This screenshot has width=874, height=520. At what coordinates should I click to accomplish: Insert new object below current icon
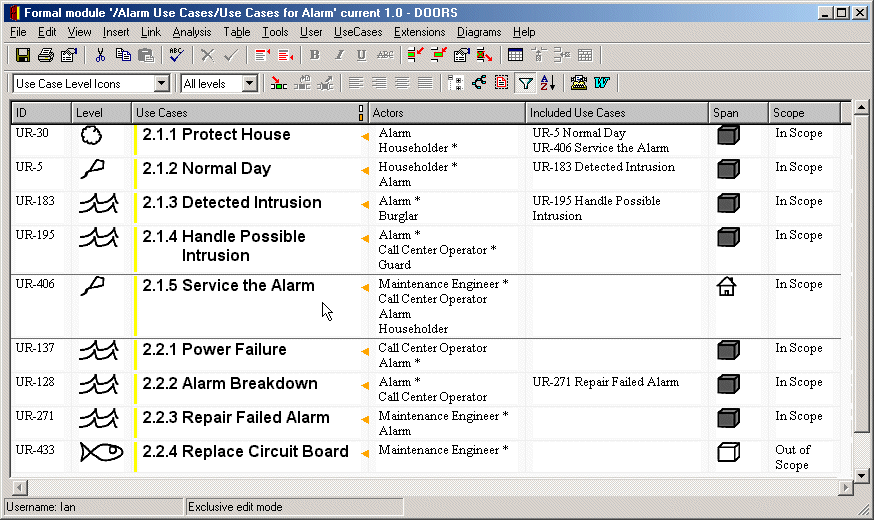coord(285,55)
